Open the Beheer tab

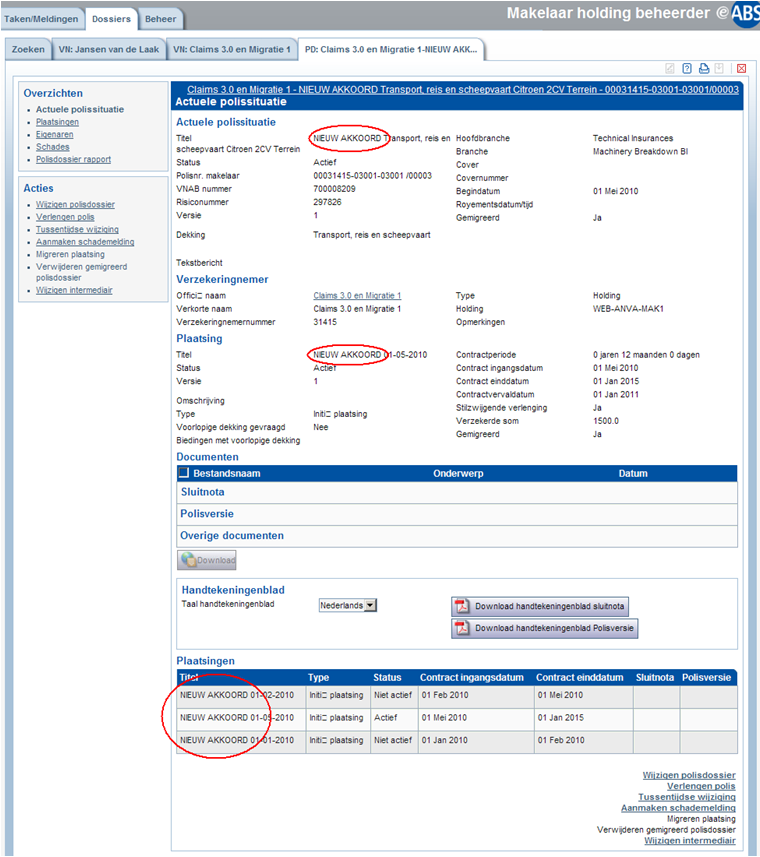click(x=160, y=19)
